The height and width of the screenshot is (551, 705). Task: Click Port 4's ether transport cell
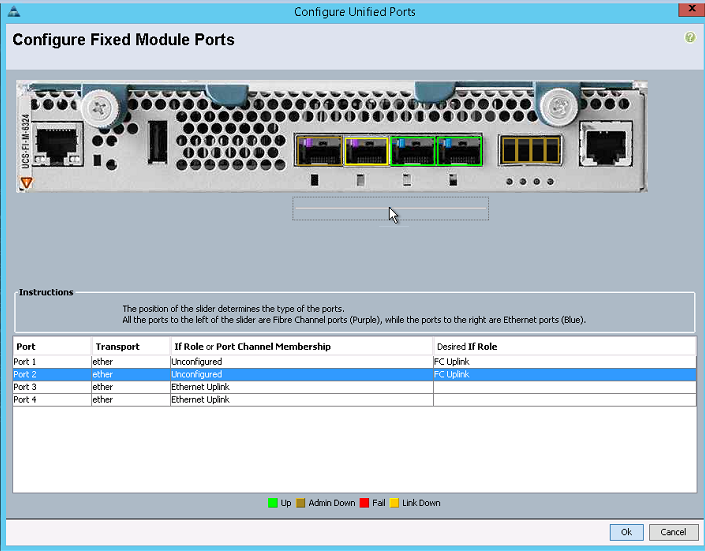tap(131, 399)
